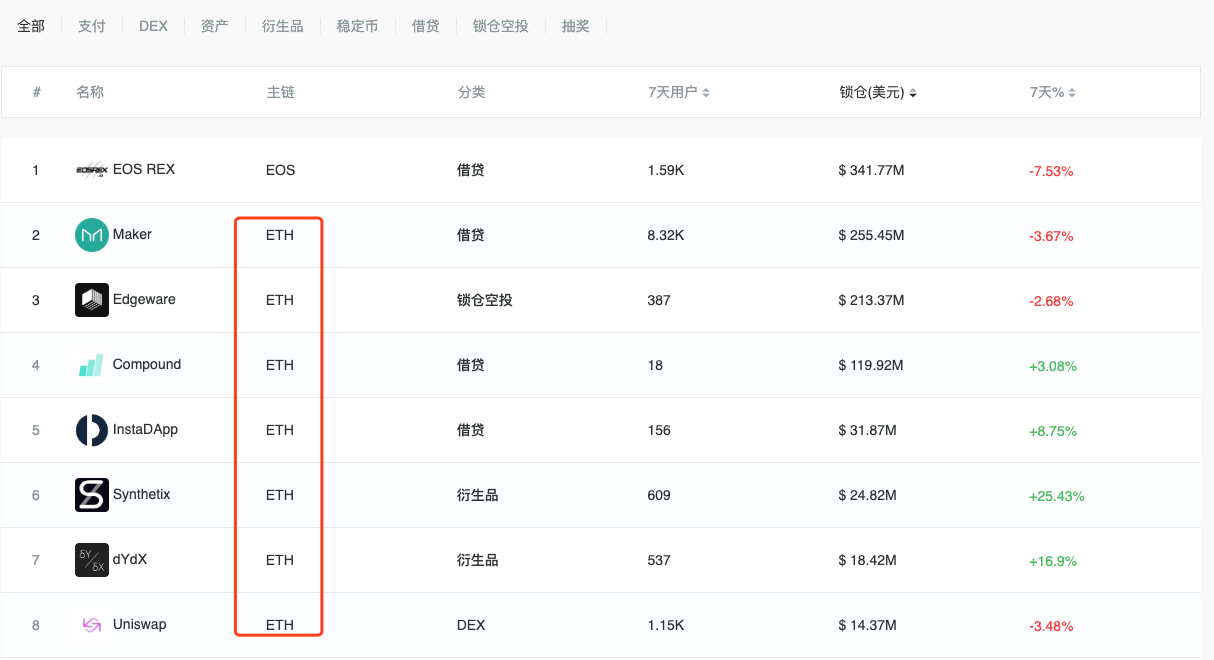Click the ETH chain cell in Edgeware row
The height and width of the screenshot is (660, 1214).
pos(280,300)
